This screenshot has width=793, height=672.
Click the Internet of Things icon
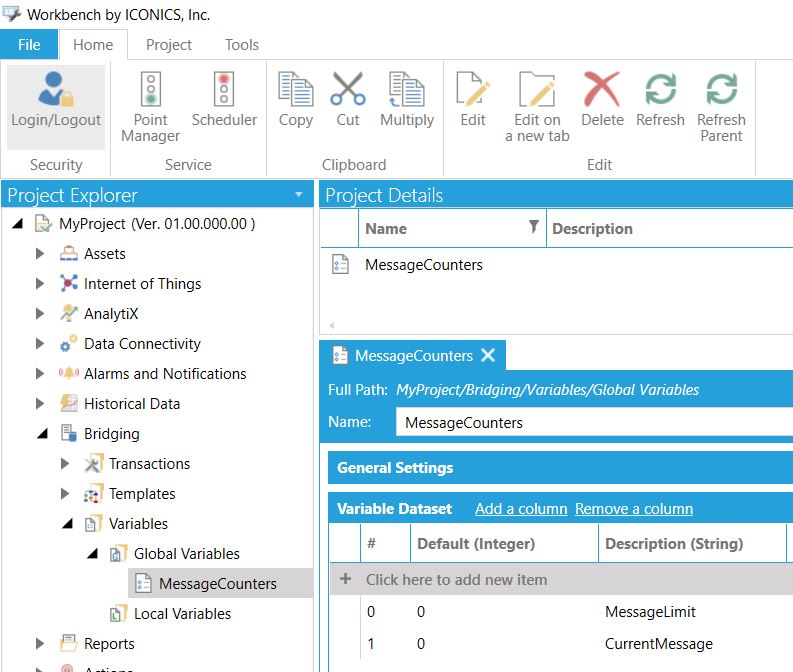click(69, 283)
